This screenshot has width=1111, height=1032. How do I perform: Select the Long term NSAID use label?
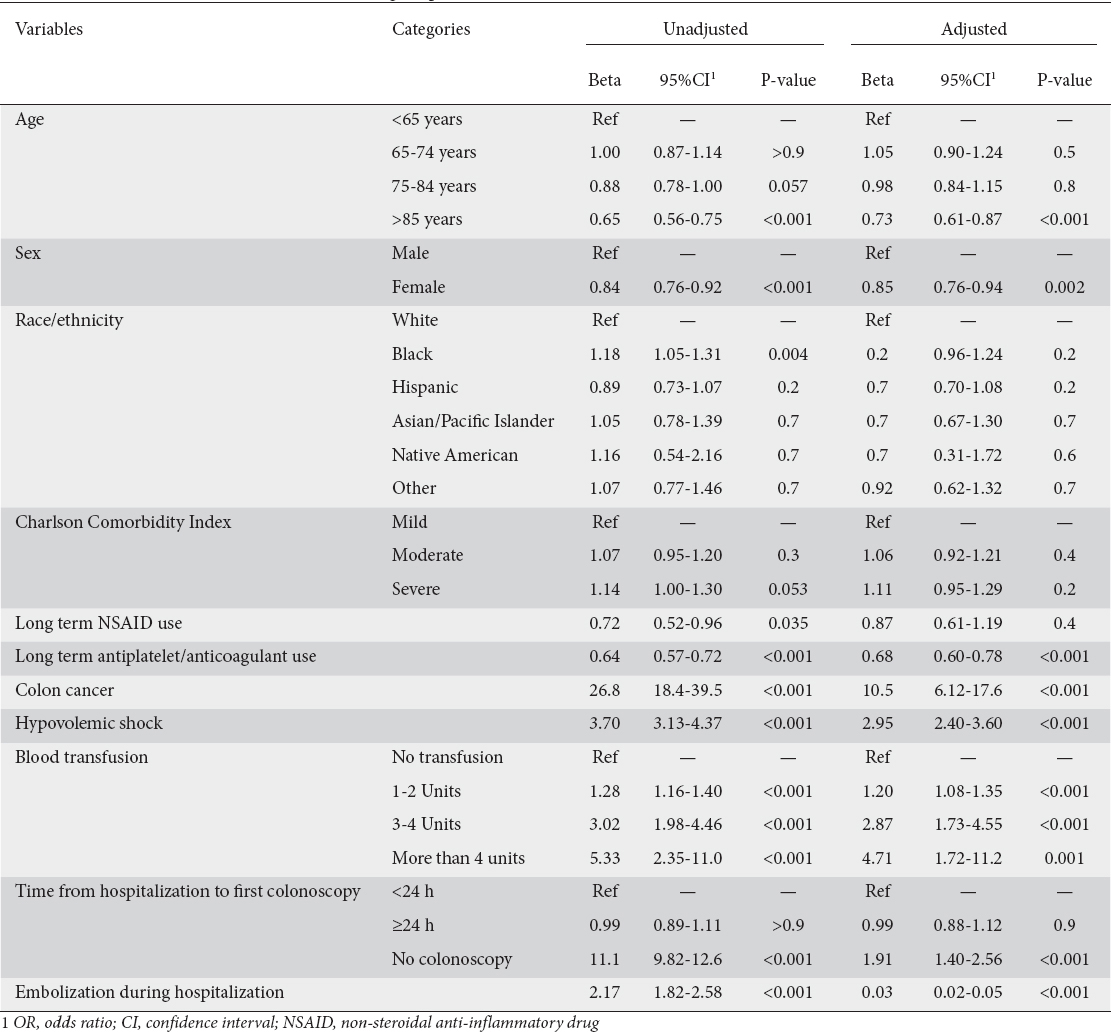coord(98,623)
